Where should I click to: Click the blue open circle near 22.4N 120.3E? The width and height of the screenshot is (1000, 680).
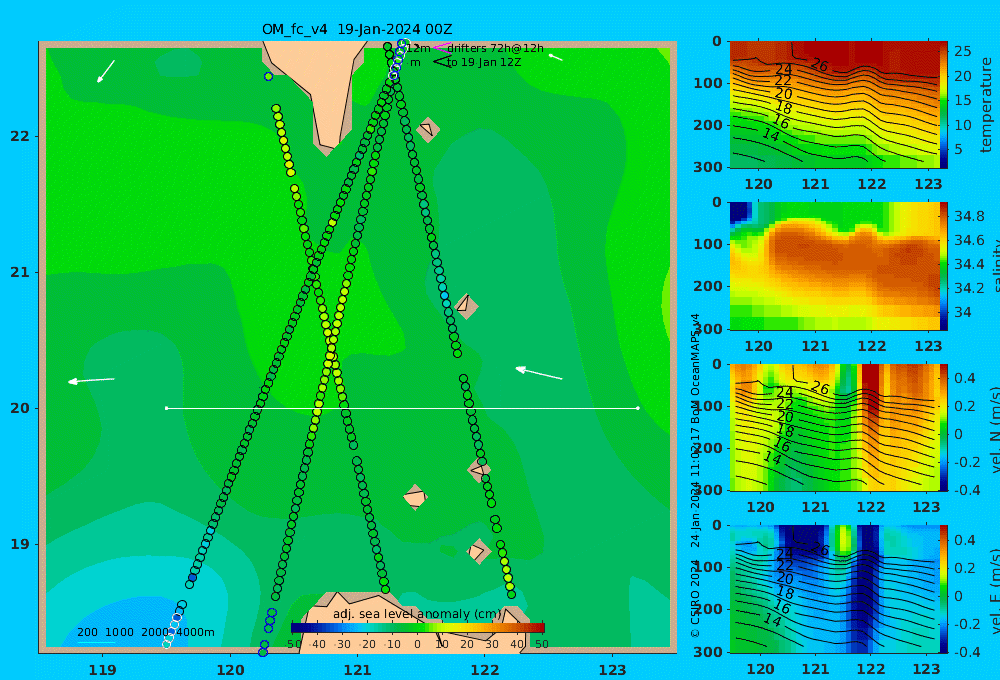[x=268, y=77]
